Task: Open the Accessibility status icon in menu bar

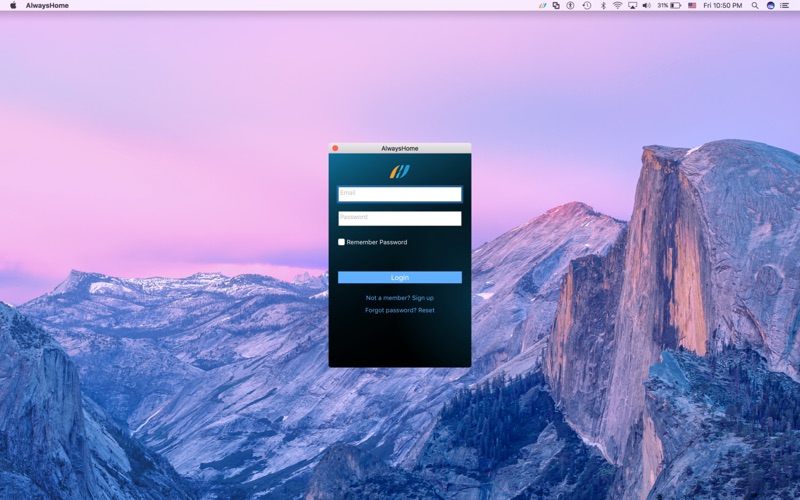Action: pyautogui.click(x=570, y=6)
